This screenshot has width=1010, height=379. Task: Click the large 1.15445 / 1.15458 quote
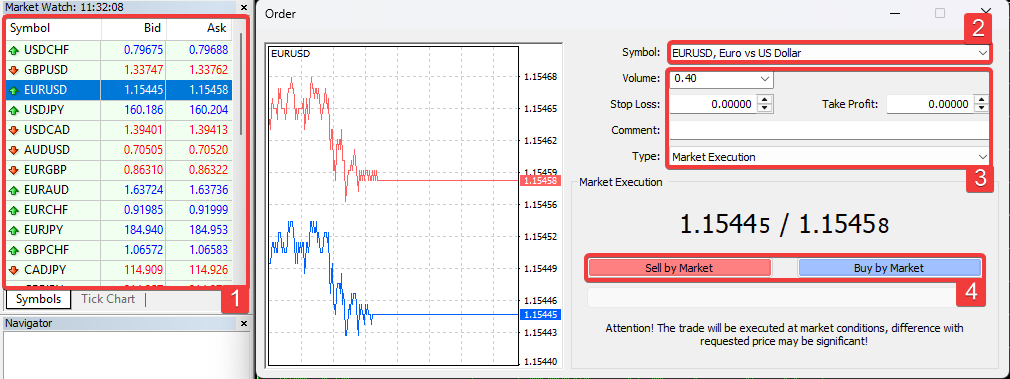[785, 224]
